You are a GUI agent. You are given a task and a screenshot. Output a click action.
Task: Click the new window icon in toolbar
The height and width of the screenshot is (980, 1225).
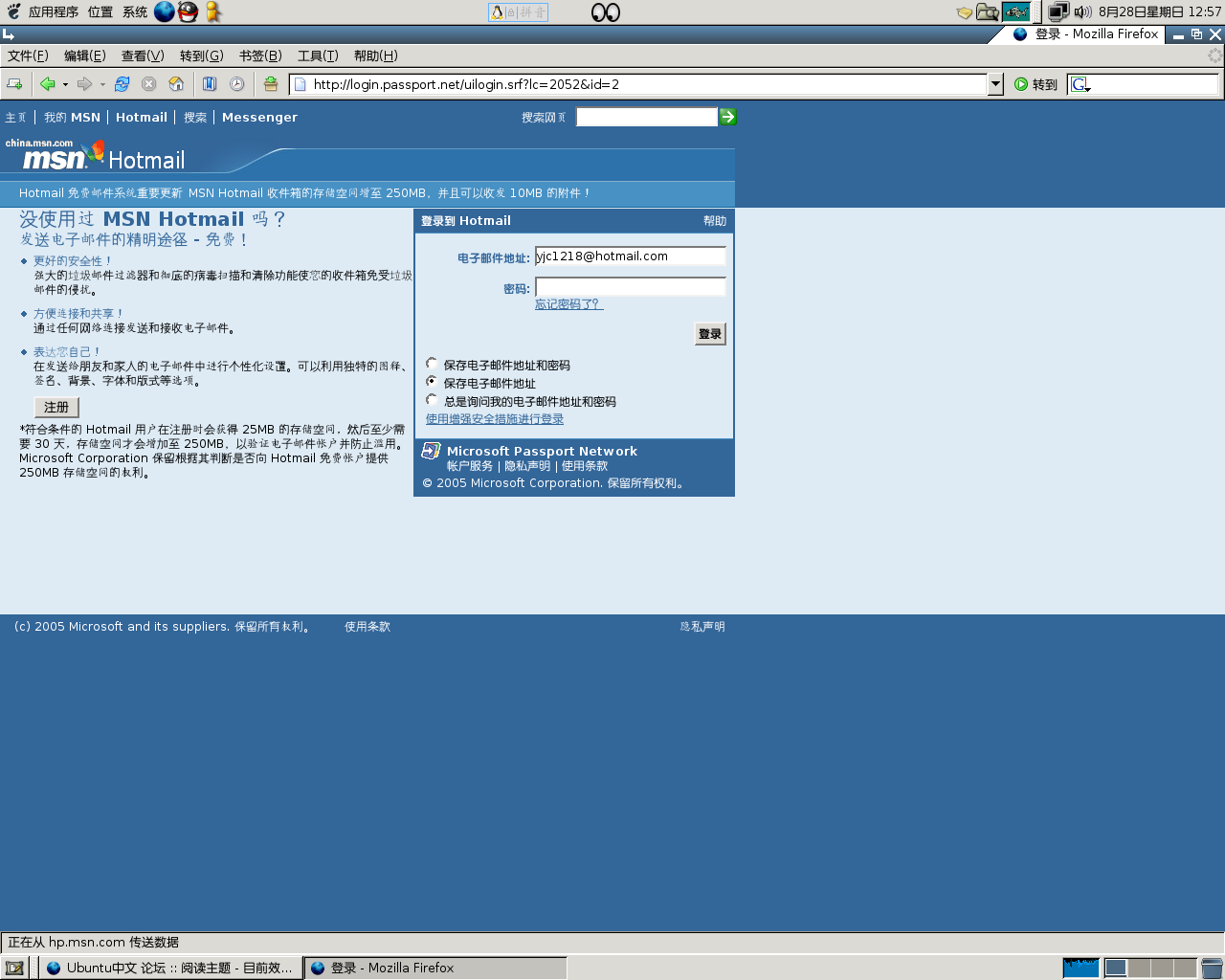[x=14, y=84]
